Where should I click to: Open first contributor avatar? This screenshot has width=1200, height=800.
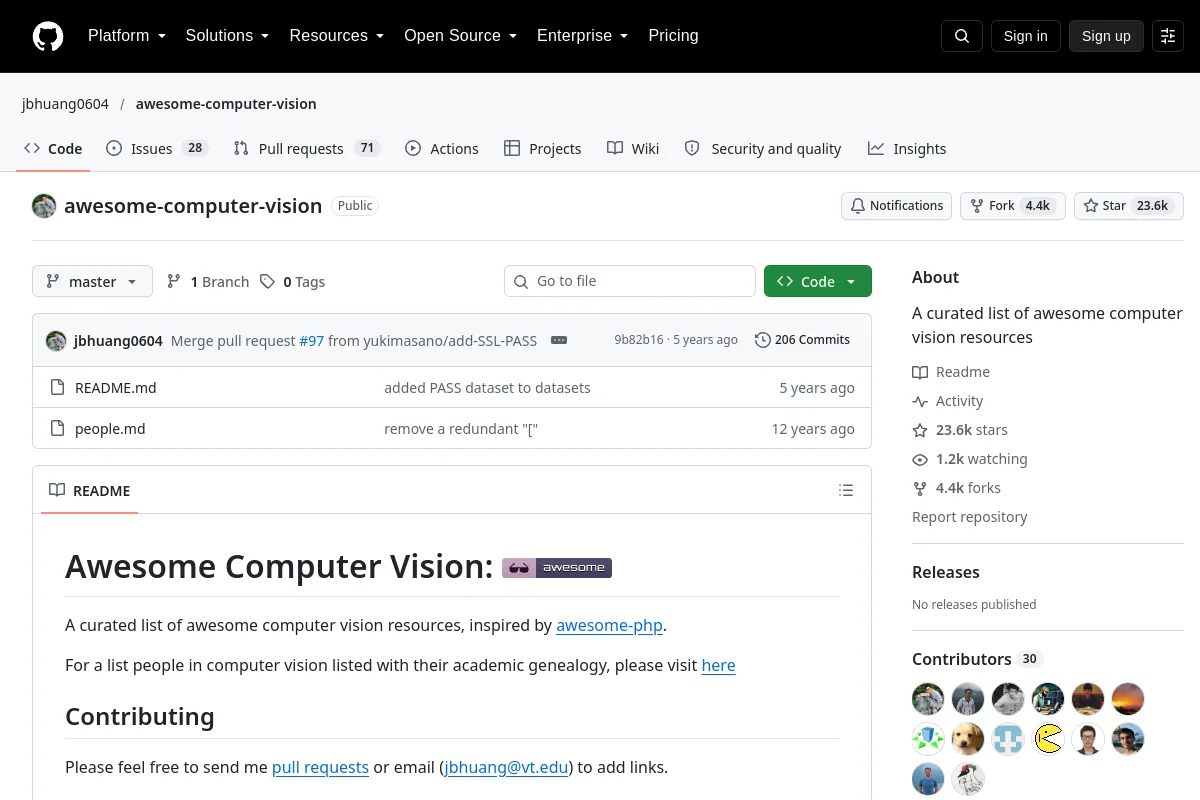tap(928, 699)
